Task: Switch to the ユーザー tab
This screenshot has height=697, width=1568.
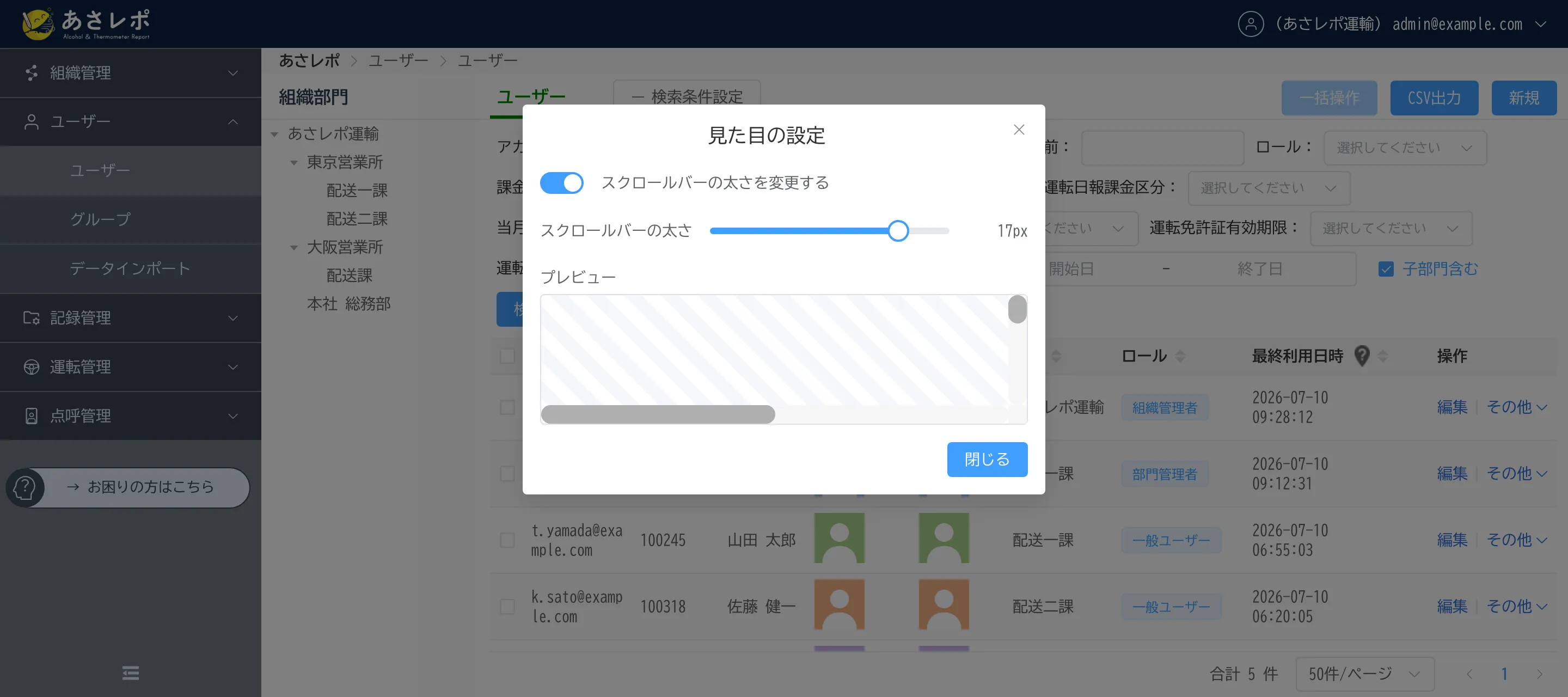Action: 531,97
